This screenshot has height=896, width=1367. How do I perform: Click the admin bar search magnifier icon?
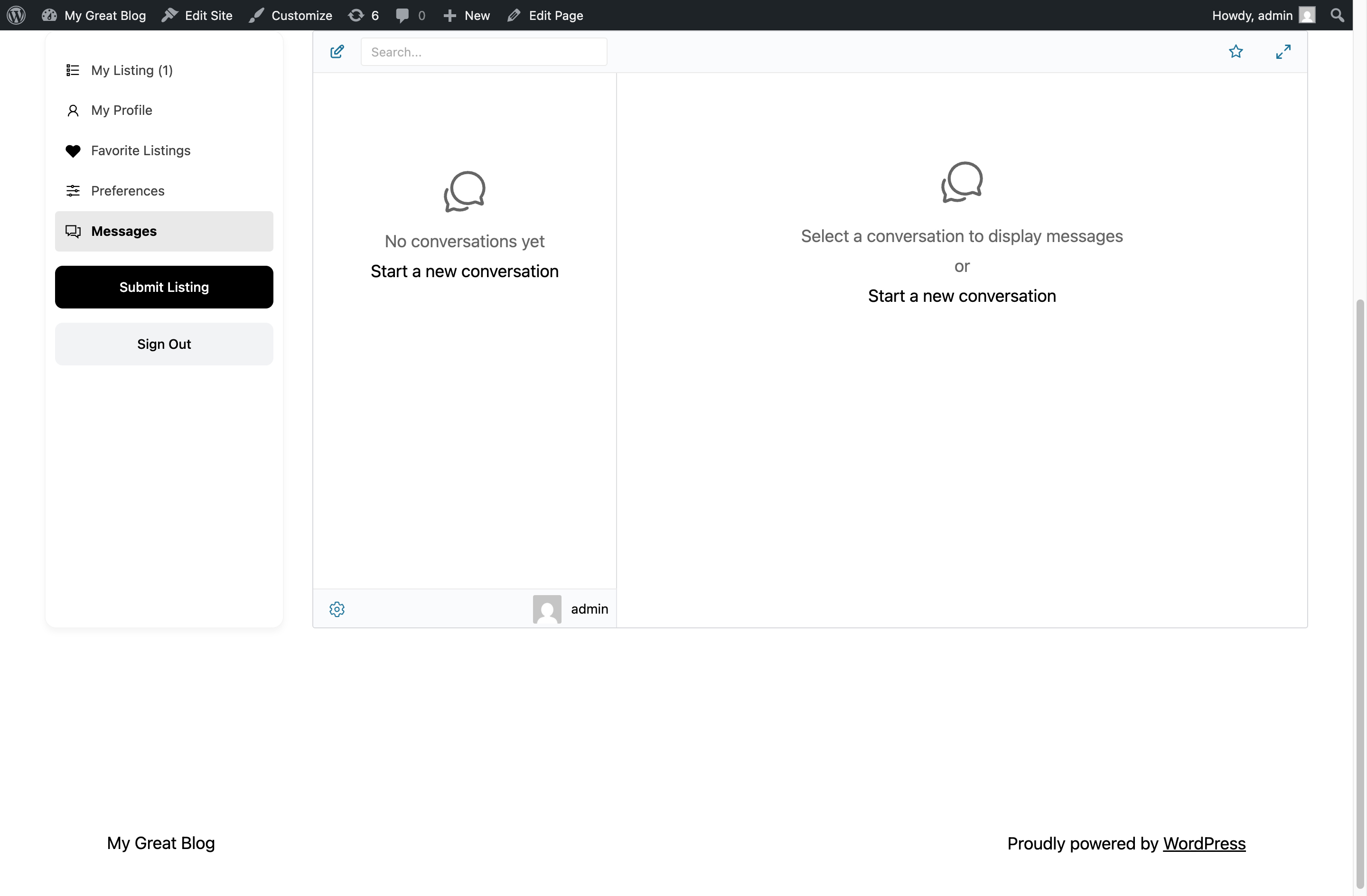pos(1337,15)
